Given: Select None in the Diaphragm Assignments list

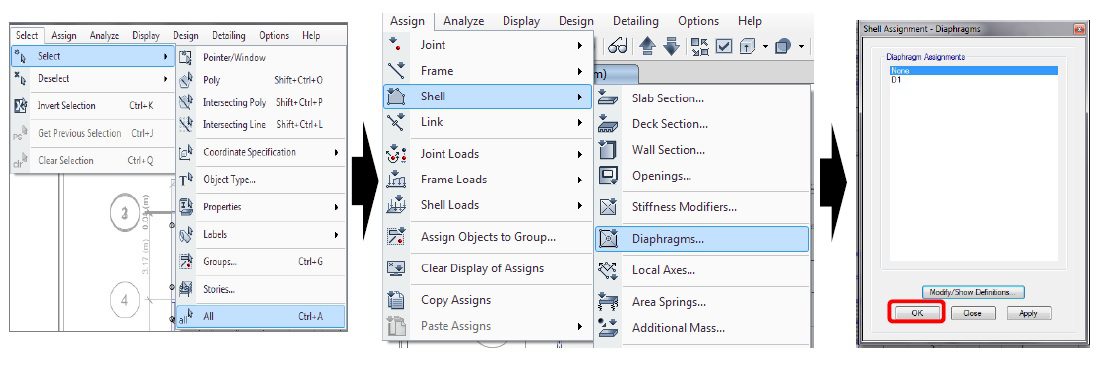Looking at the screenshot, I should [973, 71].
